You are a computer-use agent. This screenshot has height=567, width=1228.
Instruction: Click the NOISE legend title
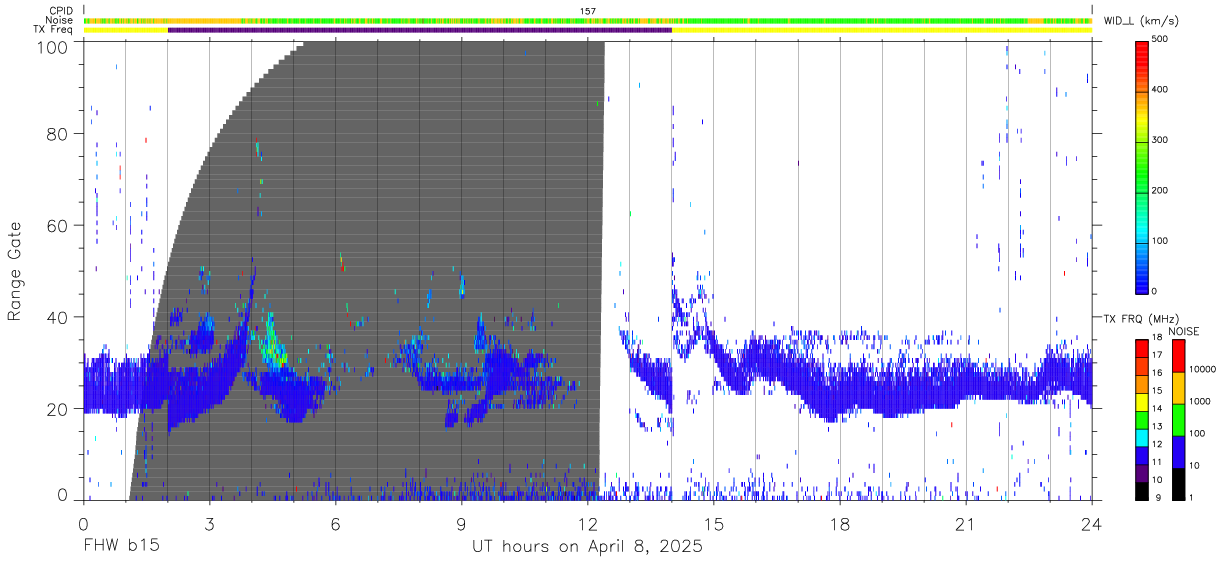[1184, 331]
